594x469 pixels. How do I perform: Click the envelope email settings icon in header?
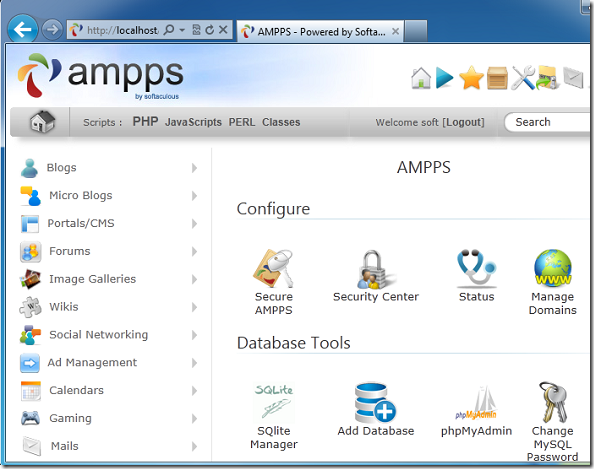pyautogui.click(x=574, y=77)
